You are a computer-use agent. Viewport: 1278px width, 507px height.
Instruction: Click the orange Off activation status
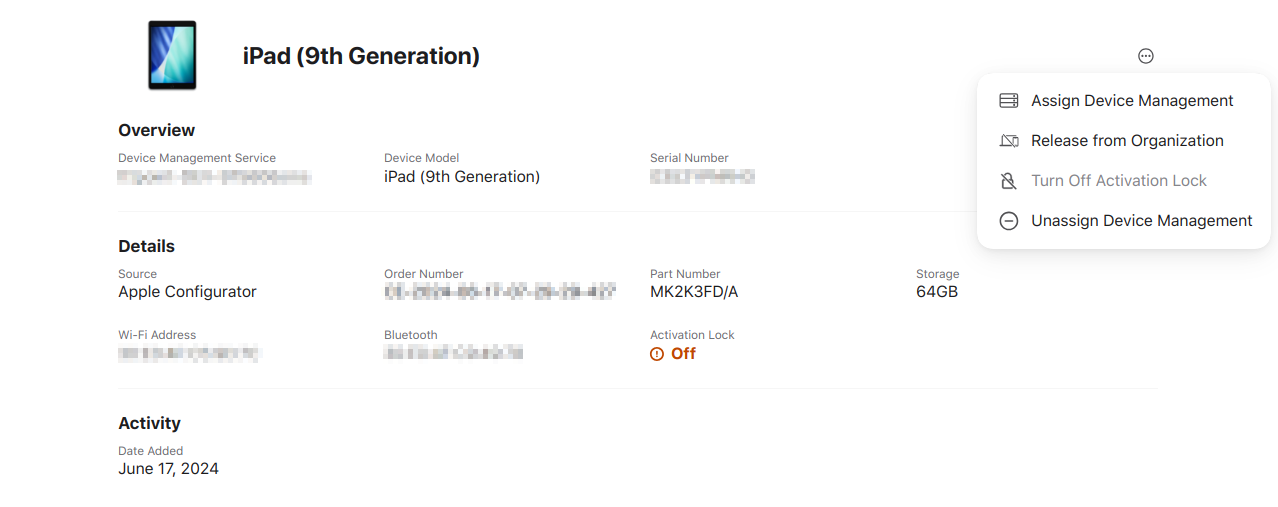[x=684, y=354]
